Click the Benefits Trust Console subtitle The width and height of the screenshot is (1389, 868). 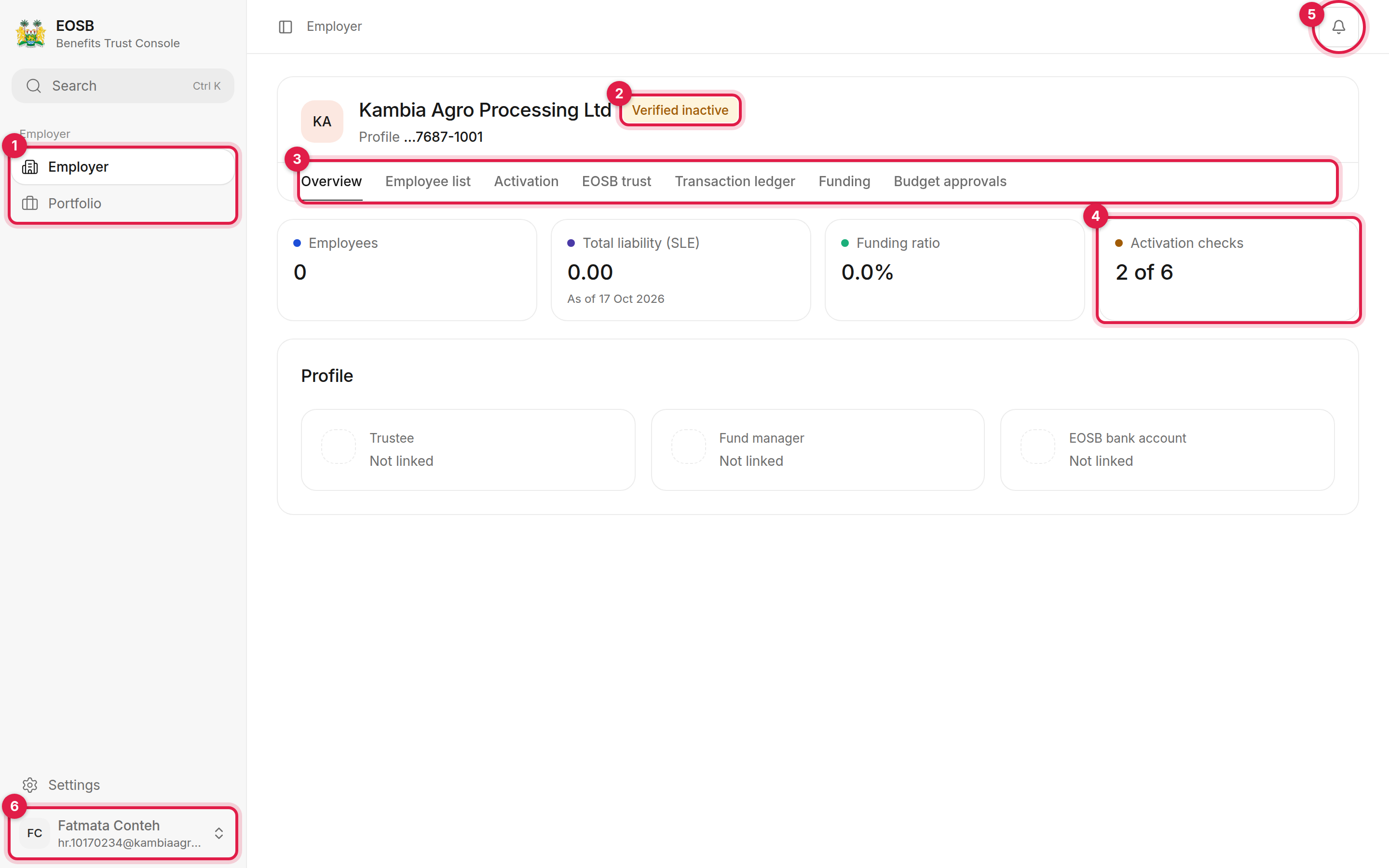click(x=118, y=43)
